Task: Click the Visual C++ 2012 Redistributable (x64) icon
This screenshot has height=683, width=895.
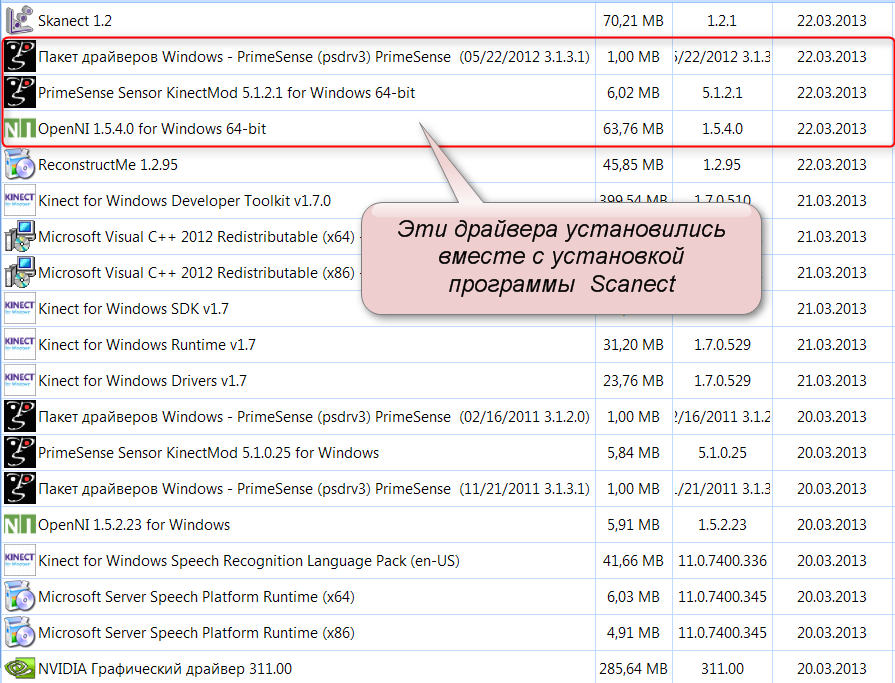Action: tap(19, 236)
